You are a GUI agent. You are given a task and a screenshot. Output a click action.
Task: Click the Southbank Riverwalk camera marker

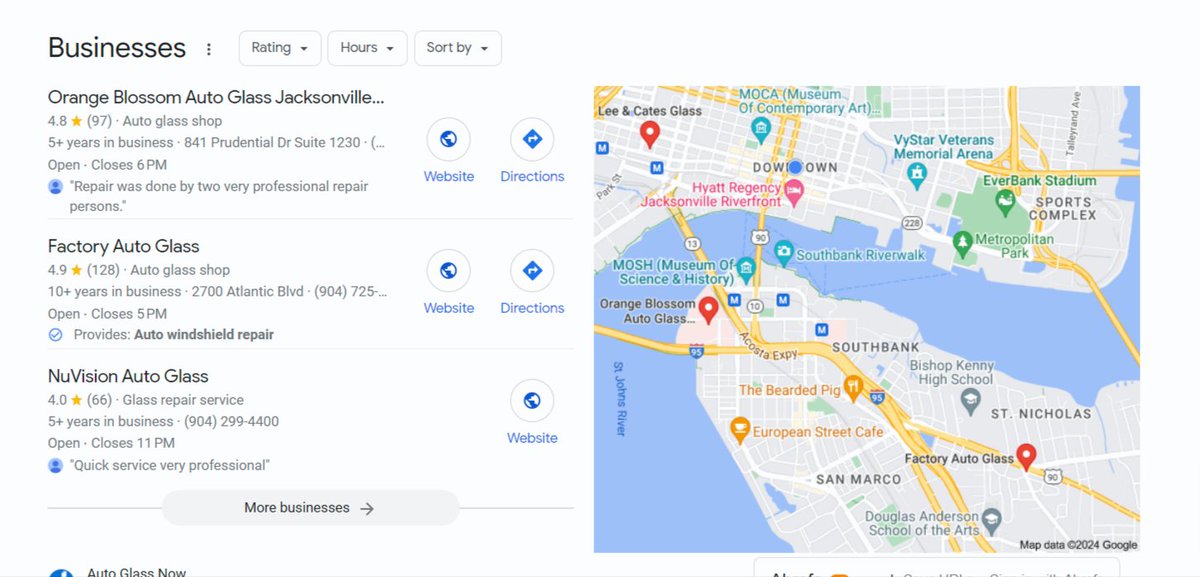(784, 250)
